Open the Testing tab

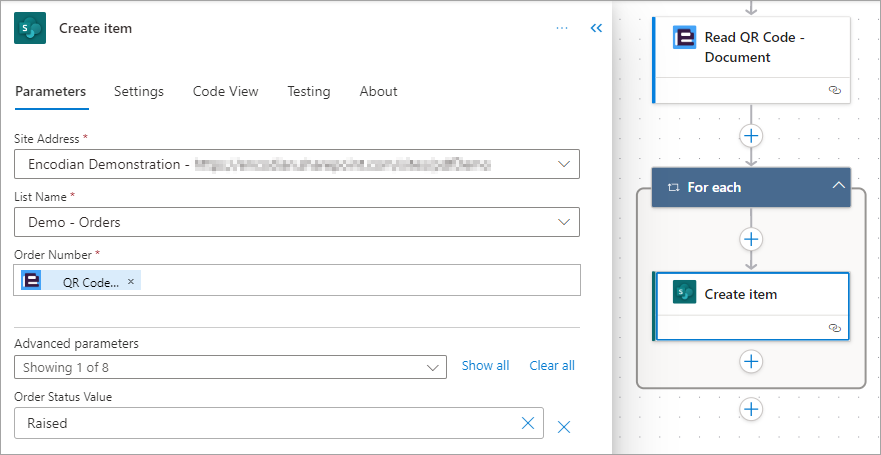pos(308,91)
